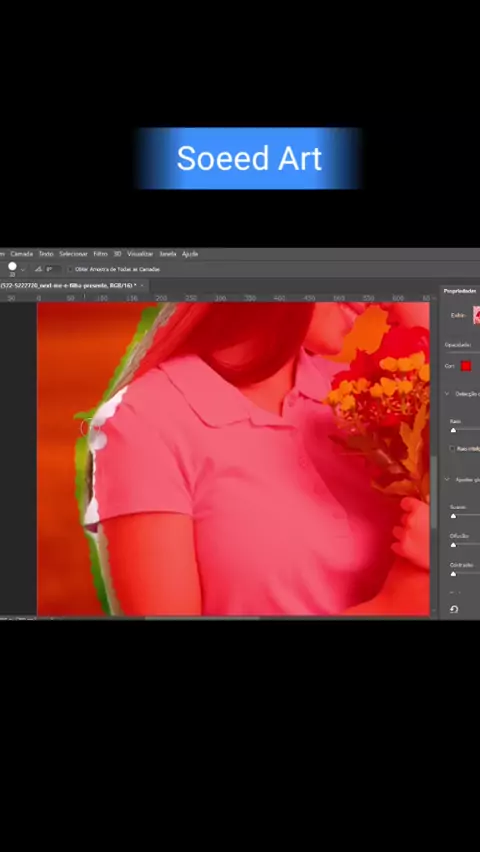
Task: Click the Propriedades panel header
Action: 460,291
